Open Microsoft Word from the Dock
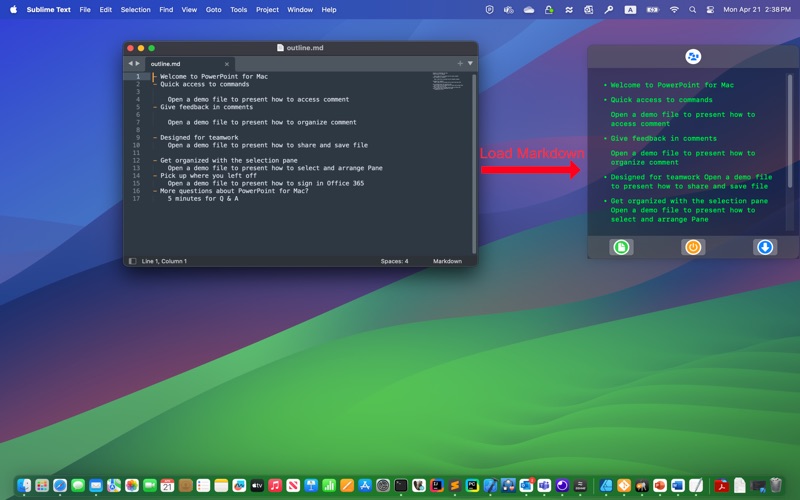This screenshot has width=800, height=500. (x=678, y=485)
